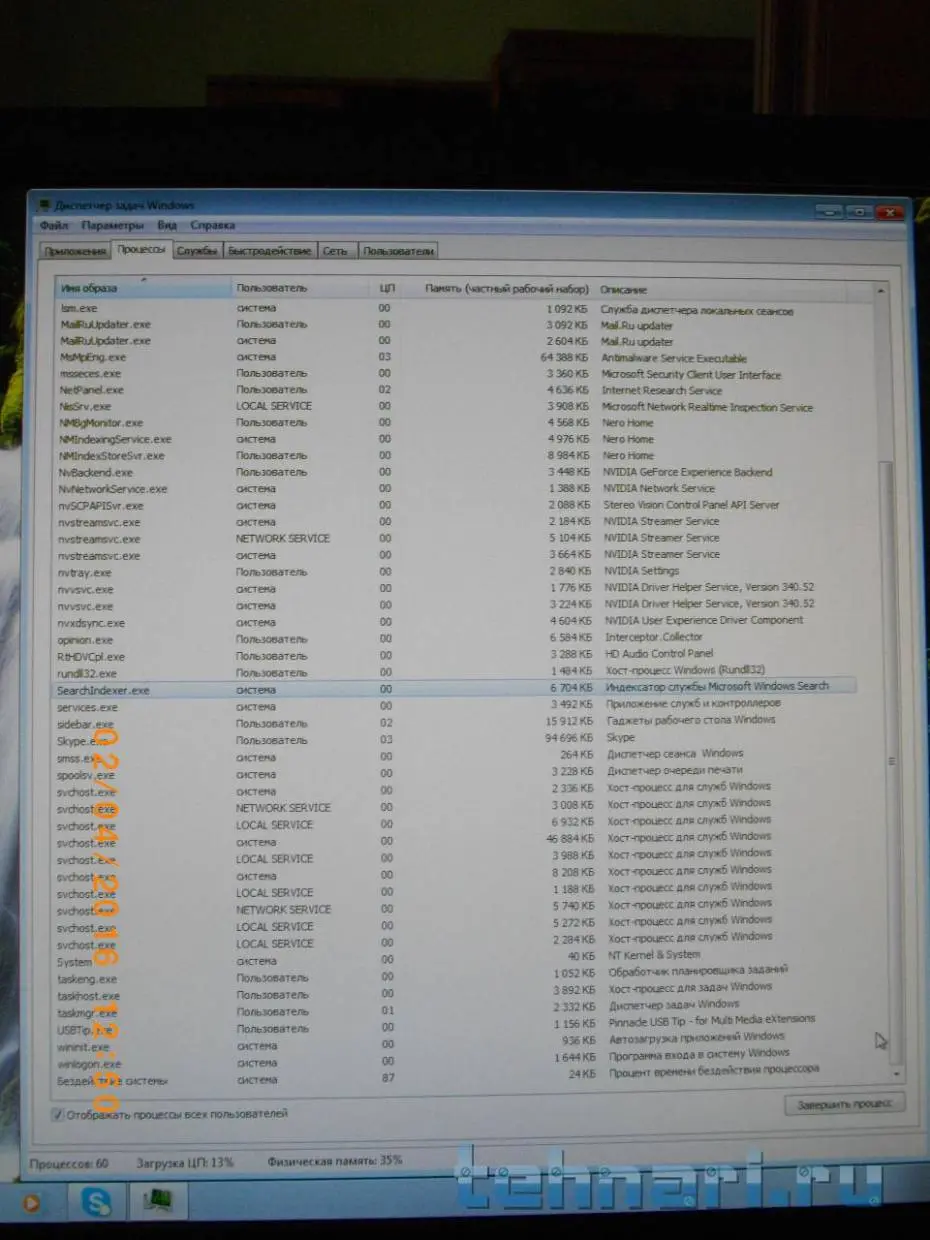Open the Параметры menu
This screenshot has height=1240, width=930.
[x=113, y=226]
